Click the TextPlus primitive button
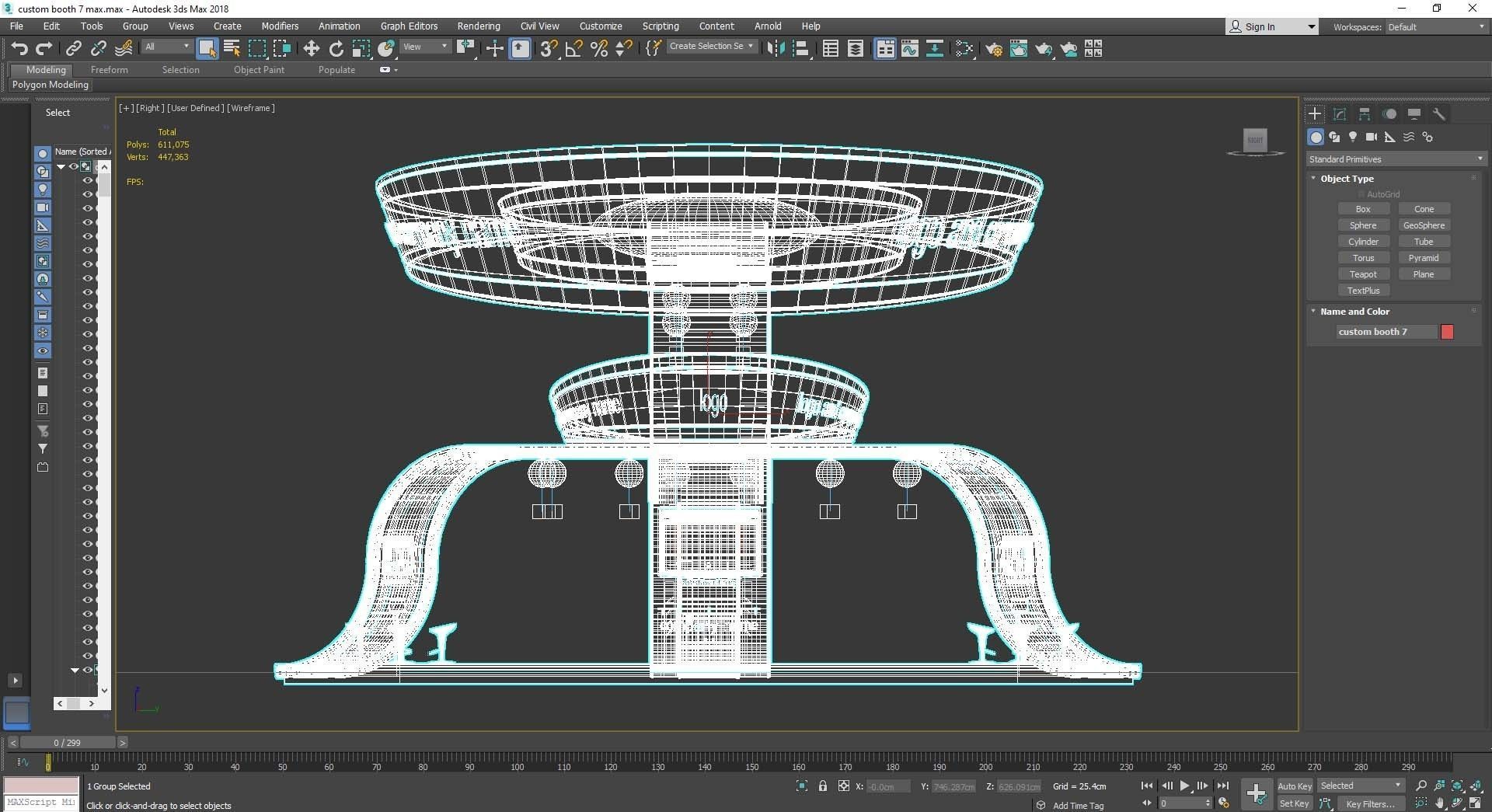Screen dimensions: 1492x812 click(1363, 291)
